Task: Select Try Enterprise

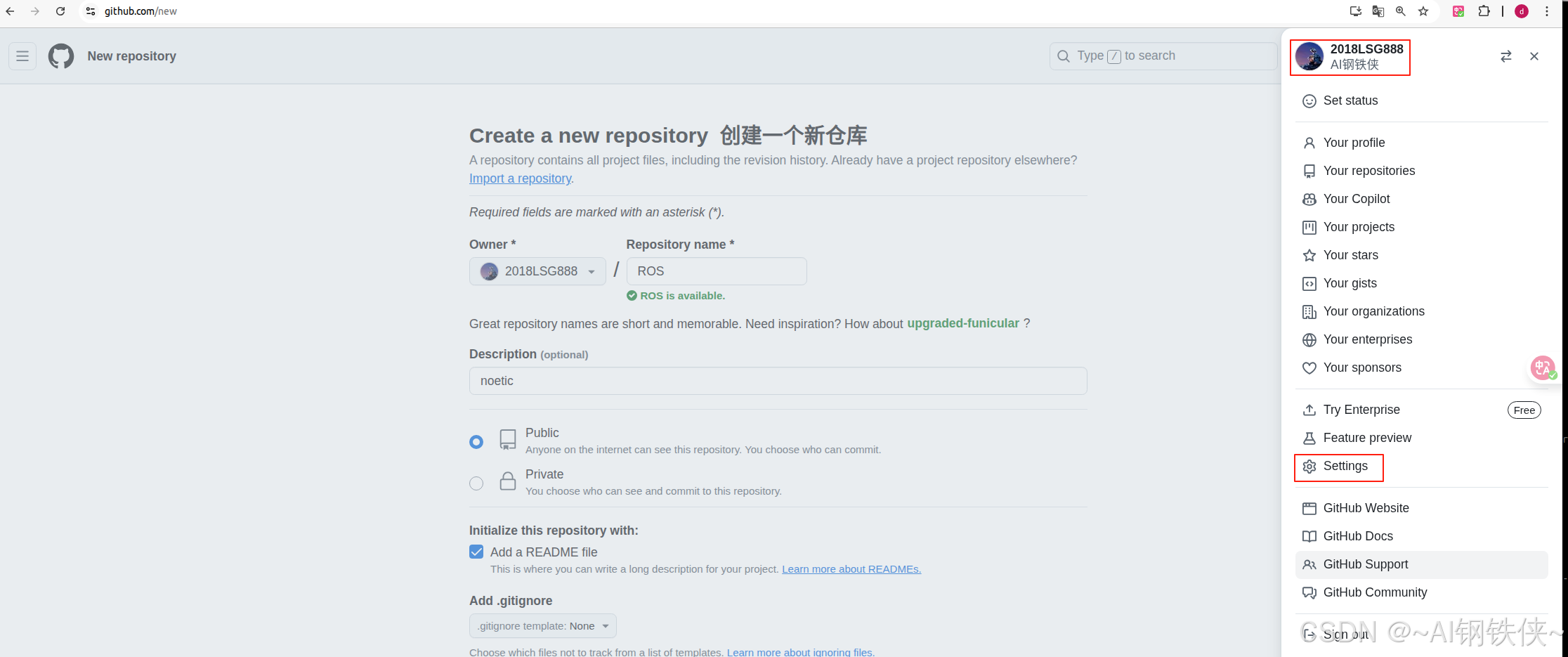Action: [x=1422, y=410]
